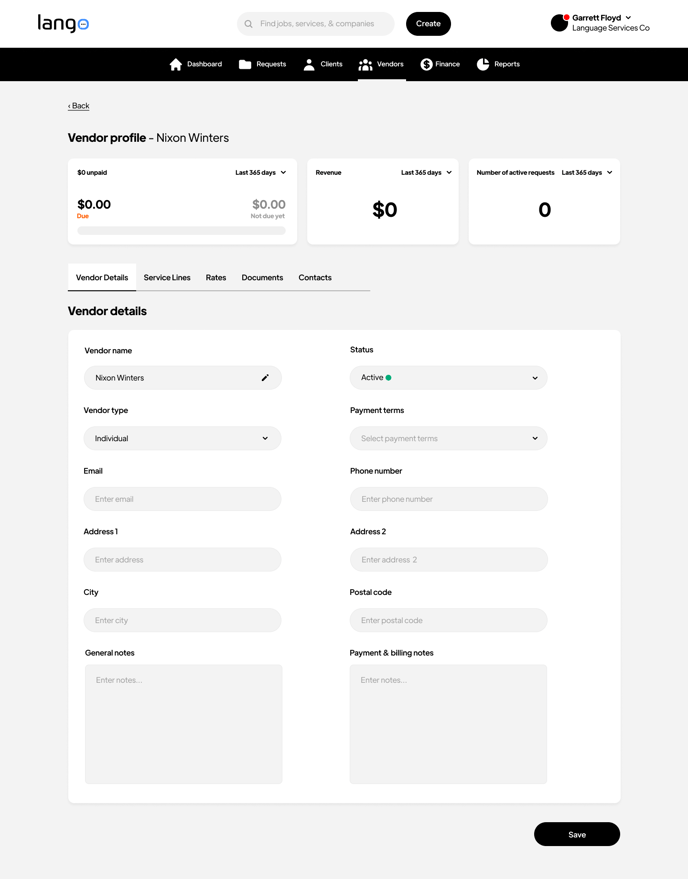The height and width of the screenshot is (879, 688).
Task: Click the pencil to edit Vendor name
Action: coord(265,378)
